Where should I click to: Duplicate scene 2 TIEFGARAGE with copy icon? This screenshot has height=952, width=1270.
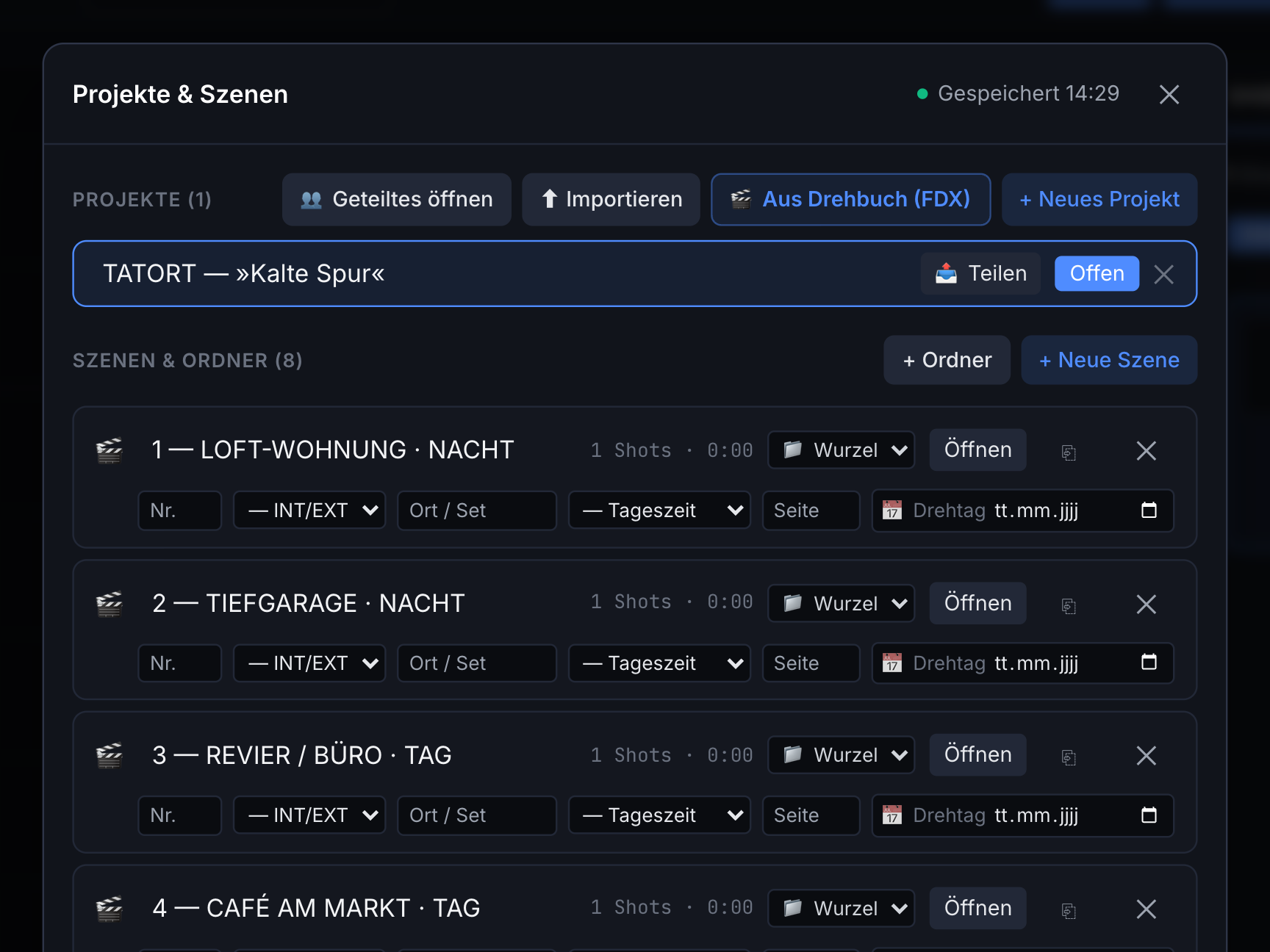pos(1069,606)
